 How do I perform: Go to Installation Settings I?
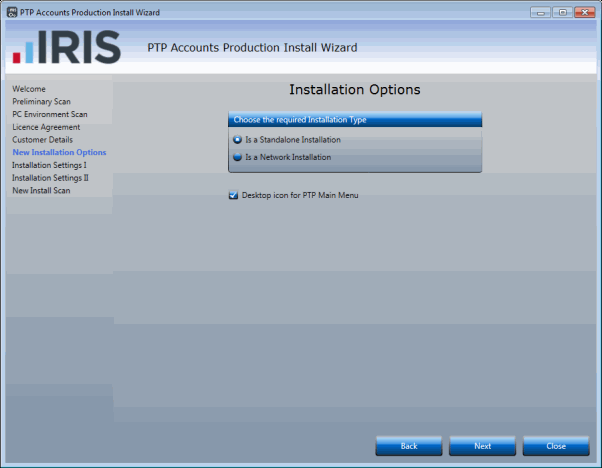[49, 165]
